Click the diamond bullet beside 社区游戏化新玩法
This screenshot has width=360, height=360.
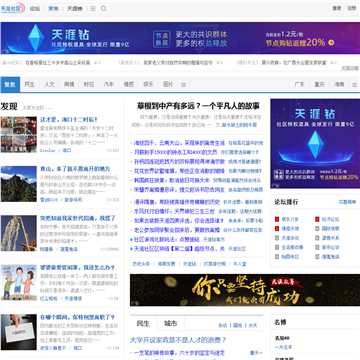coord(131,239)
